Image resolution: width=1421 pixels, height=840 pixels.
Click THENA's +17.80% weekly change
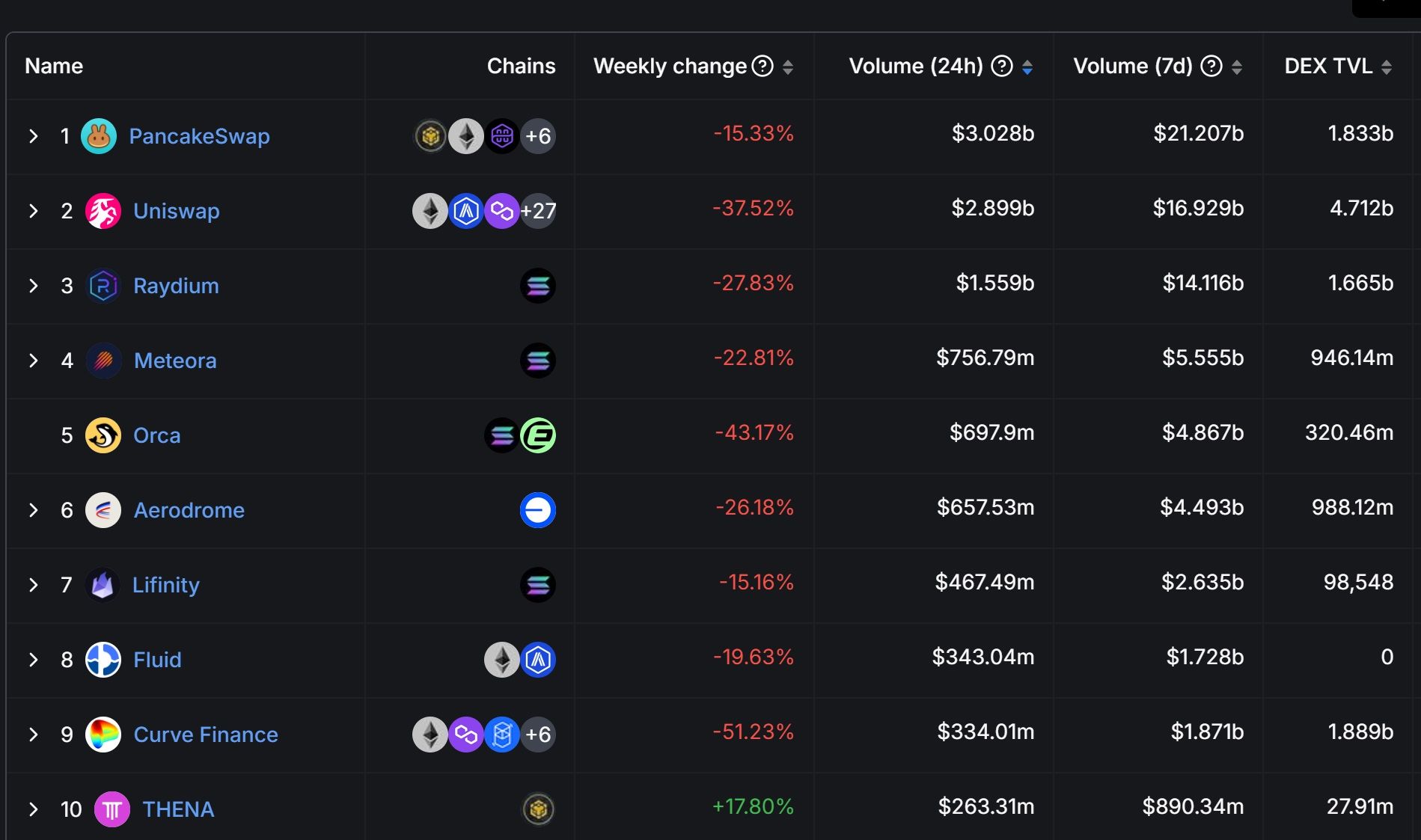click(753, 806)
